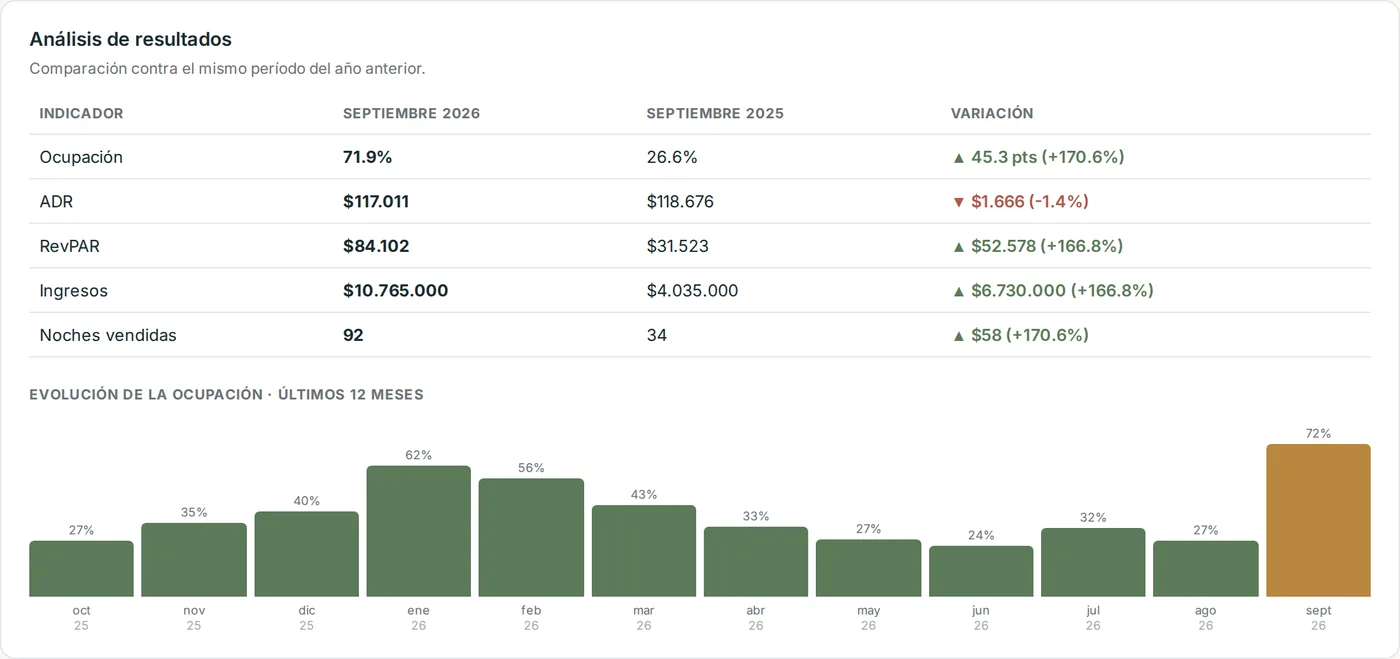Viewport: 1400px width, 659px height.
Task: Select the abr 26 occupancy bar
Action: coord(756,562)
